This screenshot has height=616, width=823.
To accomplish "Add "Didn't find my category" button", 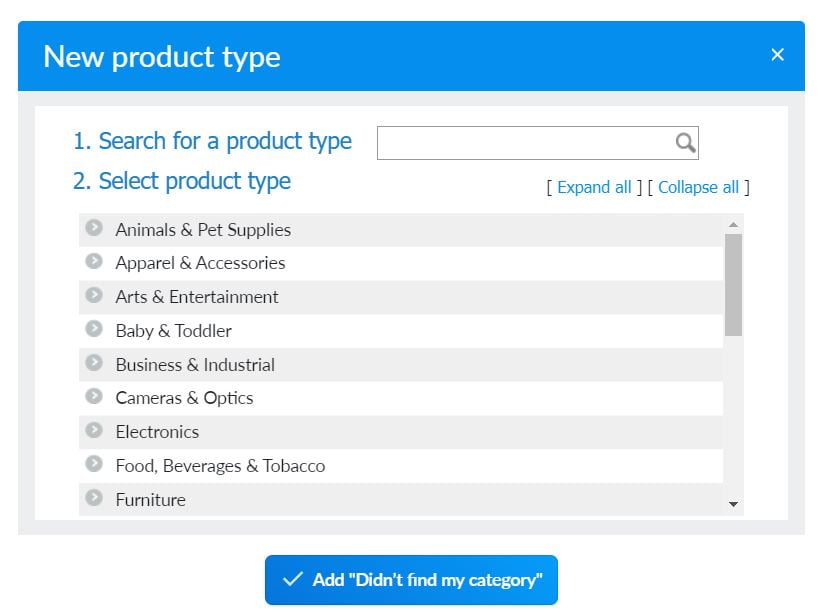I will [x=411, y=580].
